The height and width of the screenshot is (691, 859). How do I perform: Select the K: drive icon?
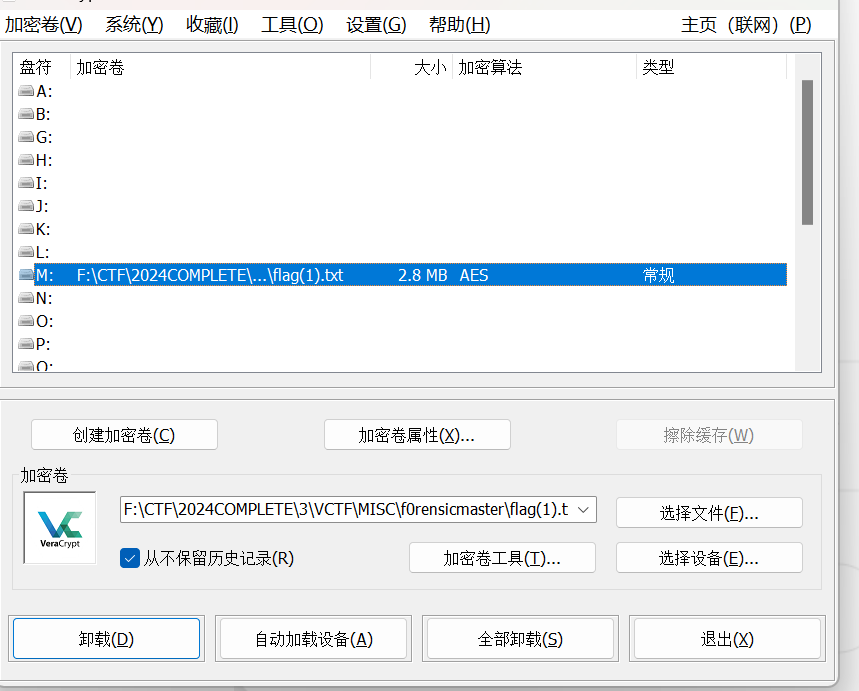(26, 229)
